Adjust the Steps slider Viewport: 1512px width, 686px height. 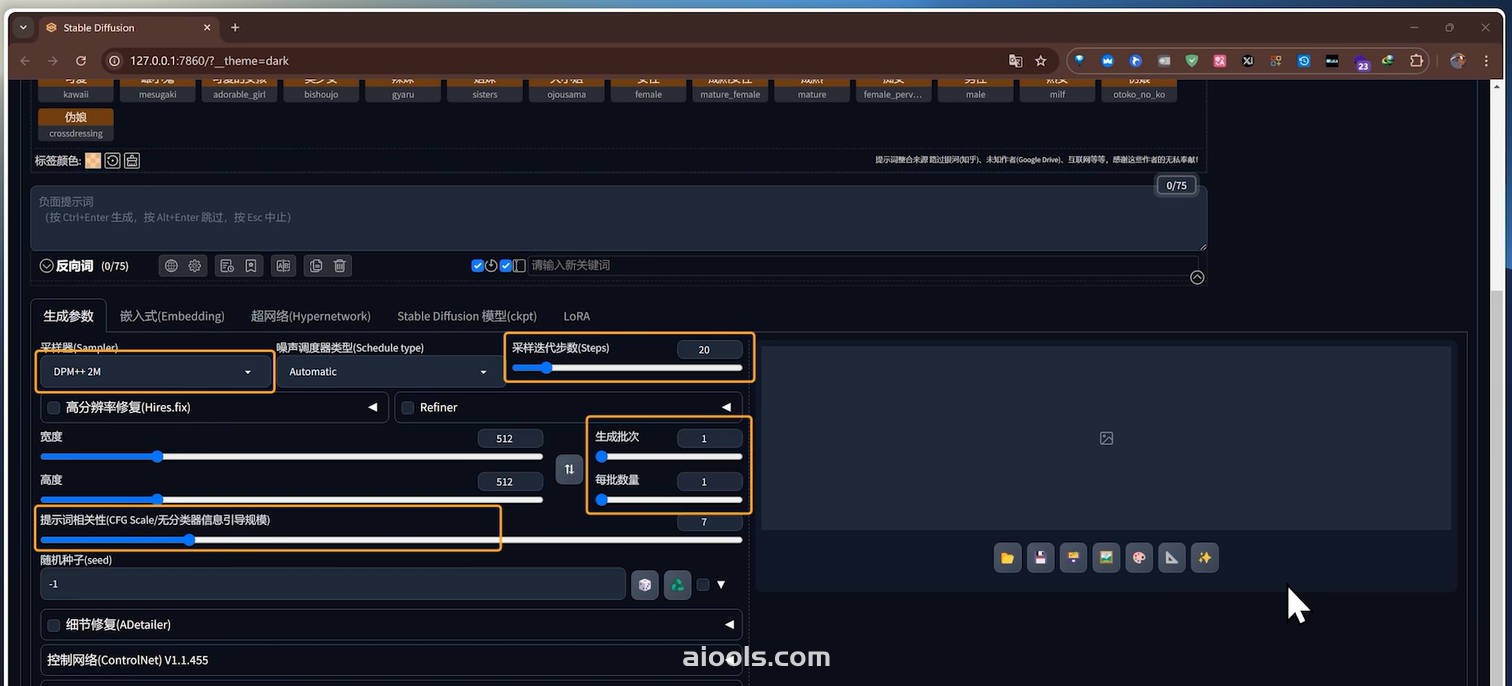(627, 368)
